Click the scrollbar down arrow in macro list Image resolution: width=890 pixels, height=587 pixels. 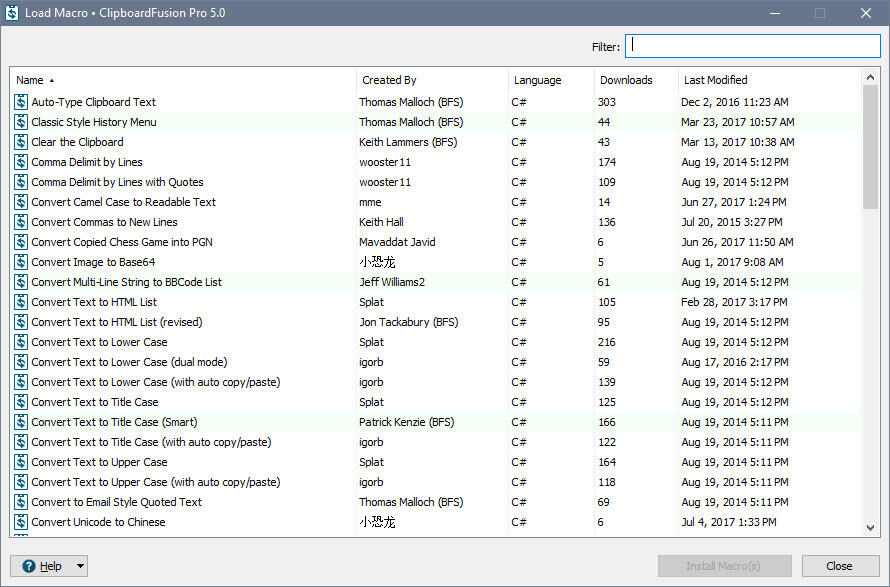tap(870, 528)
